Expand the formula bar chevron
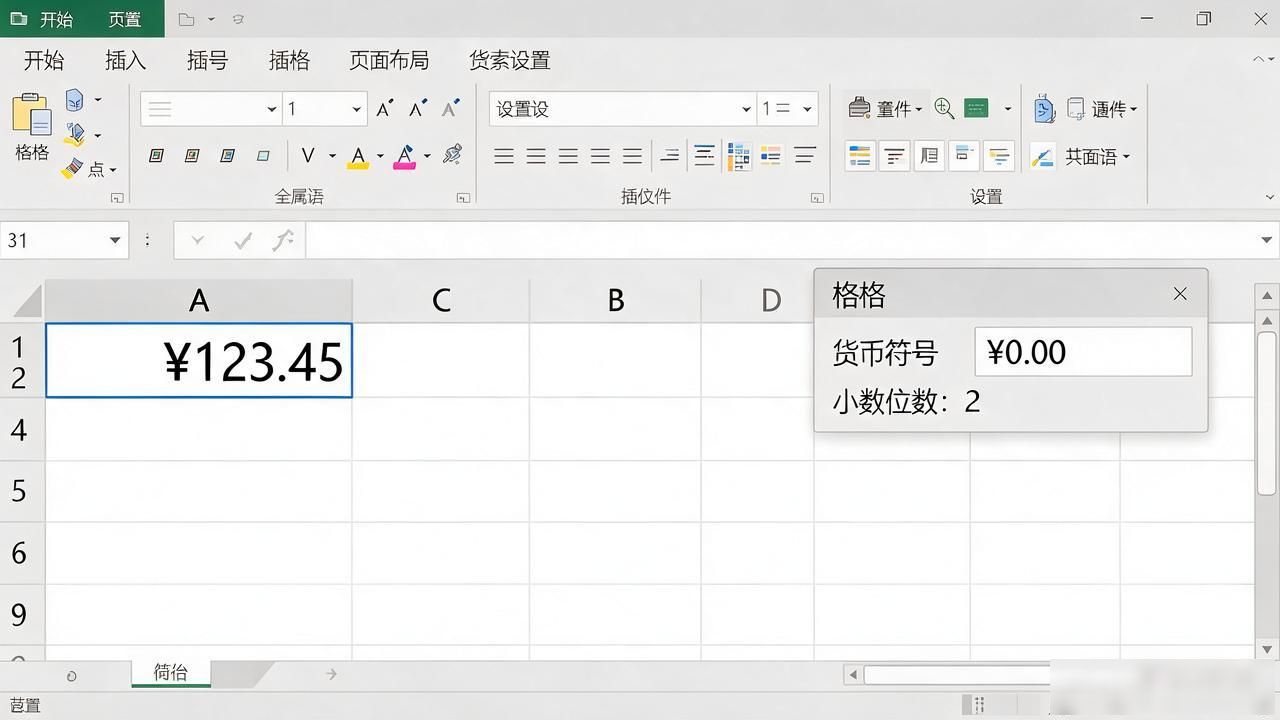 [x=1267, y=240]
